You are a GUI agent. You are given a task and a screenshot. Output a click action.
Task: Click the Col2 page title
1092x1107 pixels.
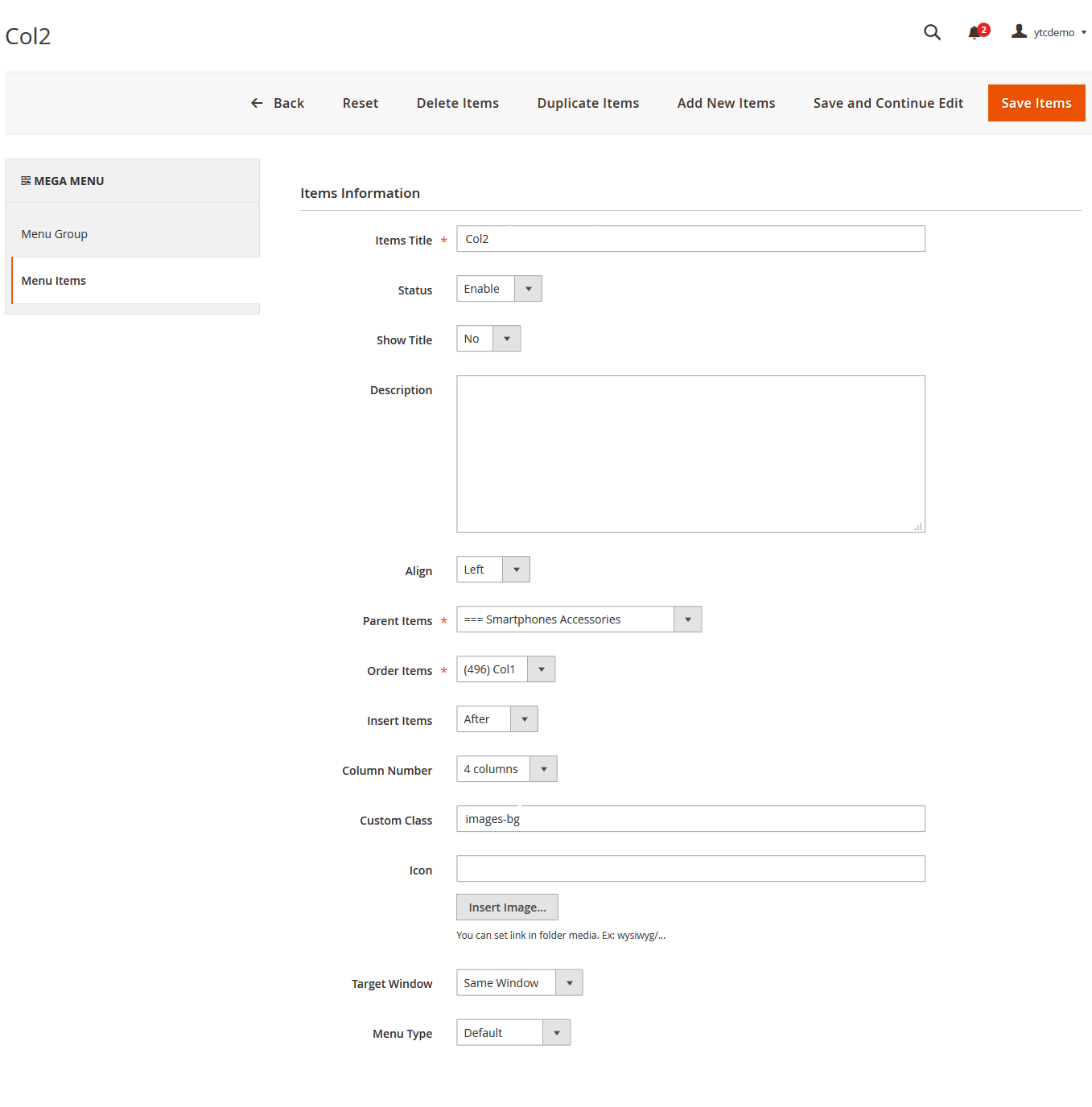coord(28,36)
